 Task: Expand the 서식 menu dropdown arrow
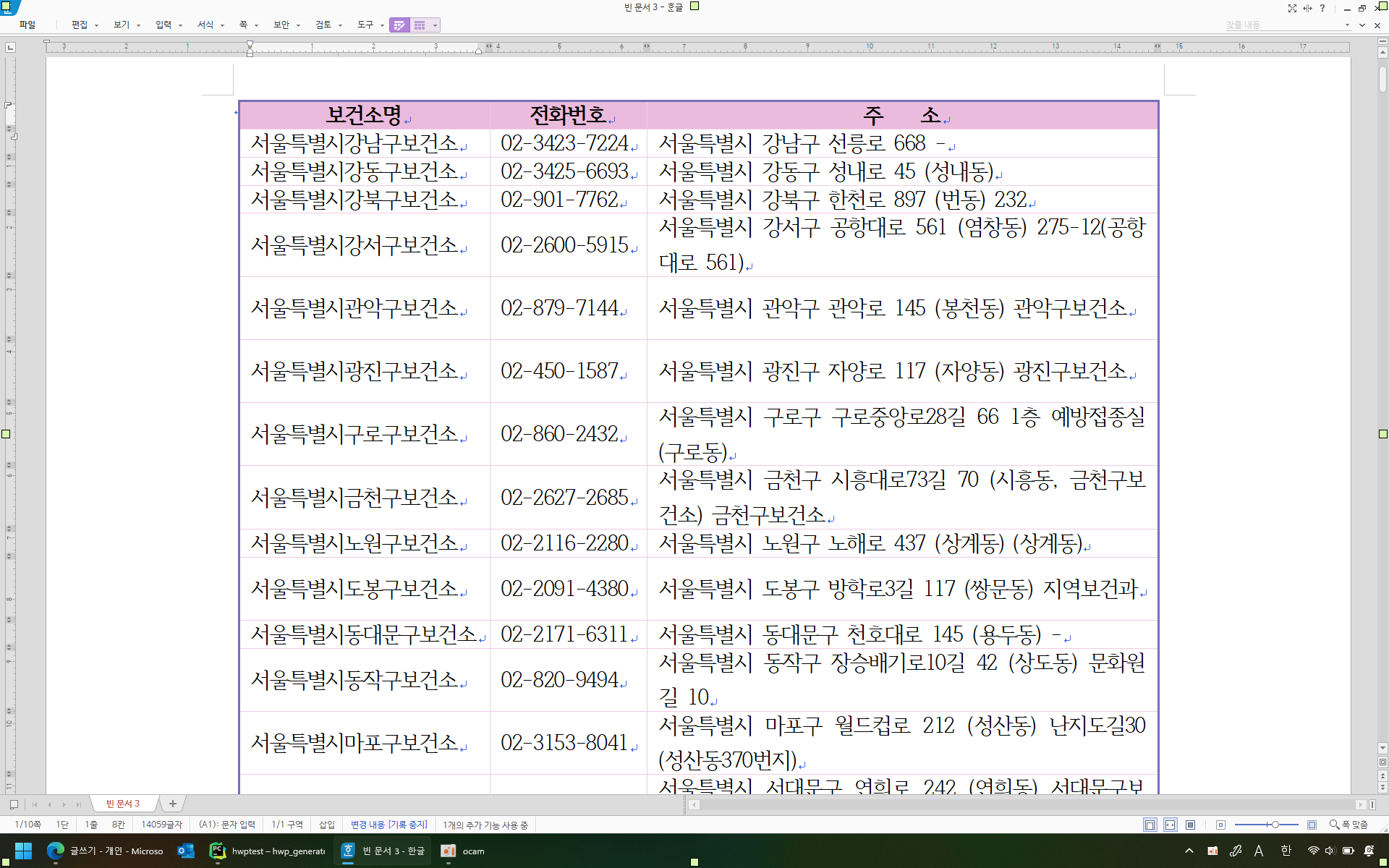click(x=223, y=25)
